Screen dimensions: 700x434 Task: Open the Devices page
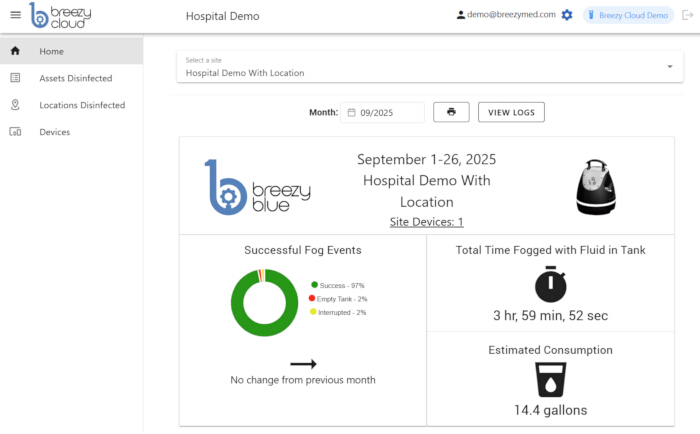(71, 132)
